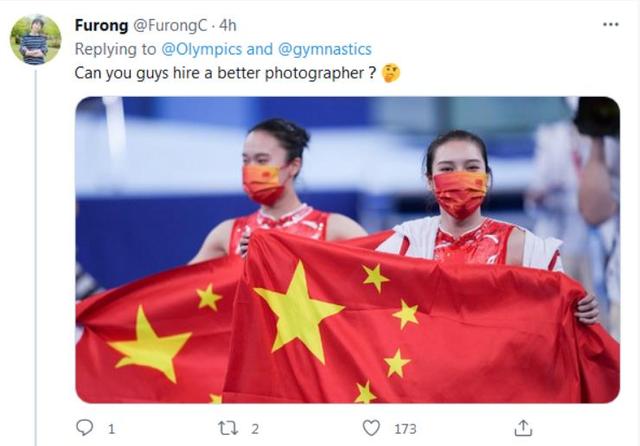Open the 4h timestamp permalink

coord(227,25)
